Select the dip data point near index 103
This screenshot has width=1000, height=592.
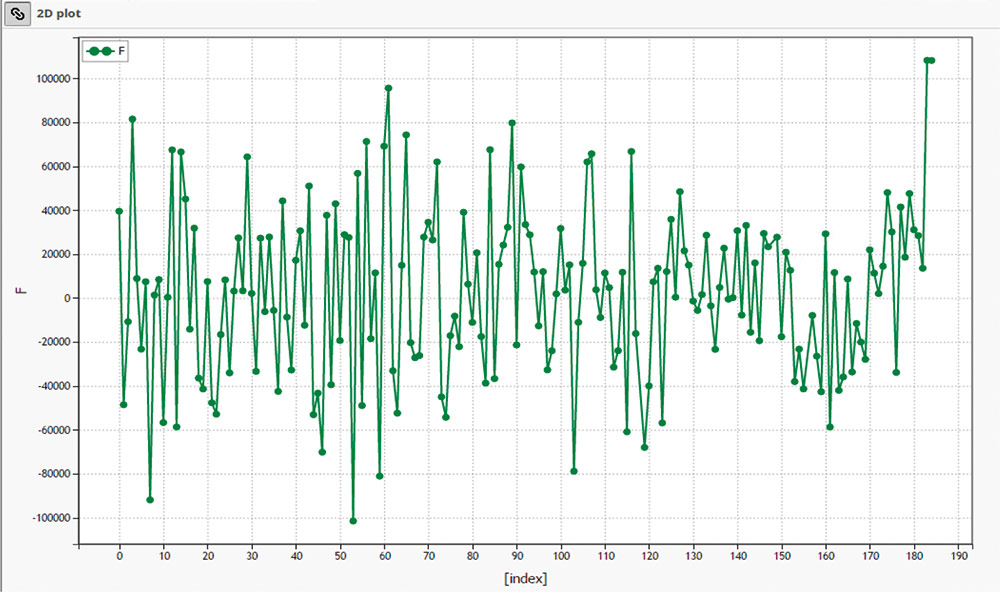pyautogui.click(x=574, y=471)
